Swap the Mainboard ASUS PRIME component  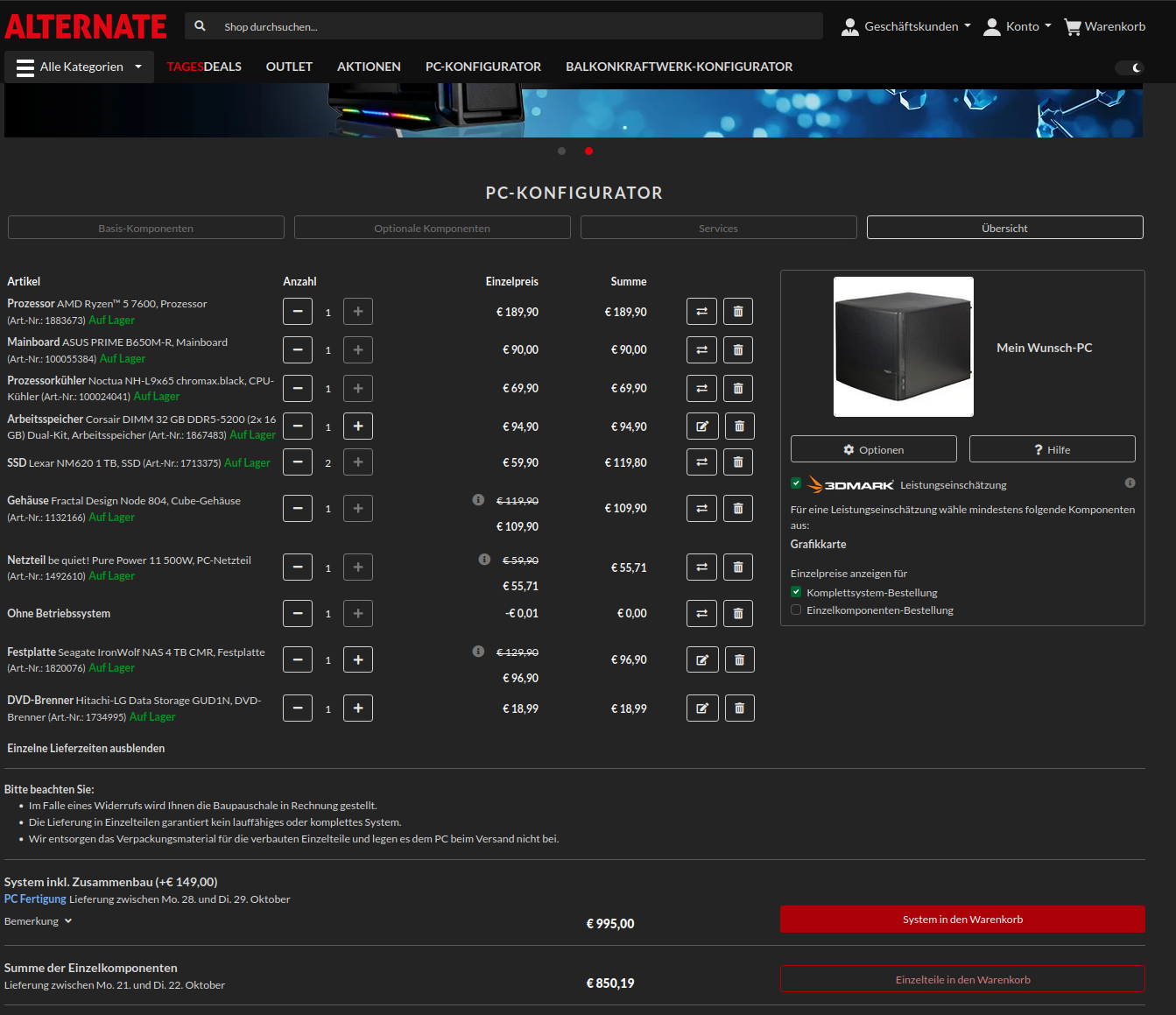(x=701, y=350)
